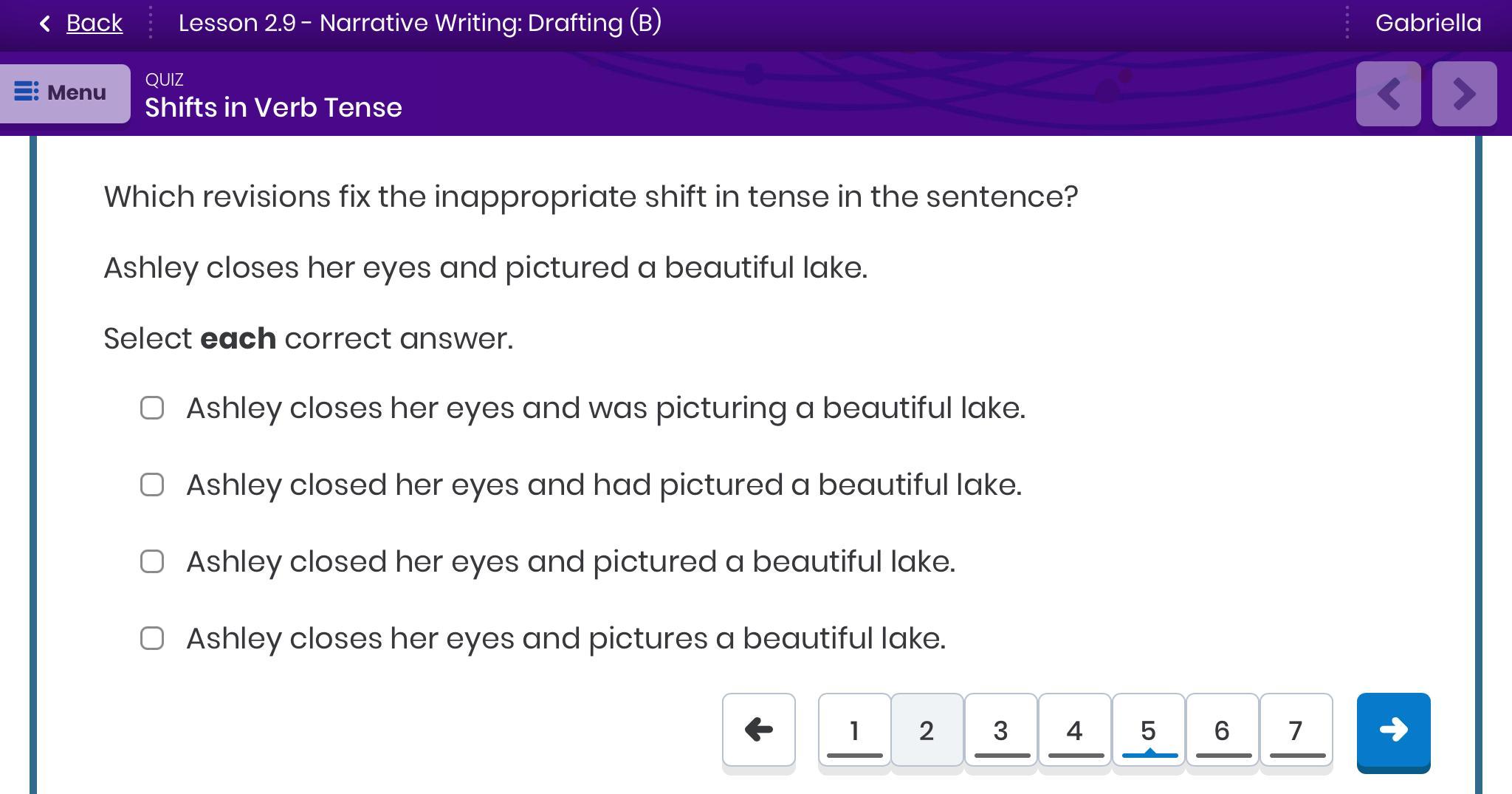Open the Menu list icon
This screenshot has height=794, width=1512.
coord(27,92)
